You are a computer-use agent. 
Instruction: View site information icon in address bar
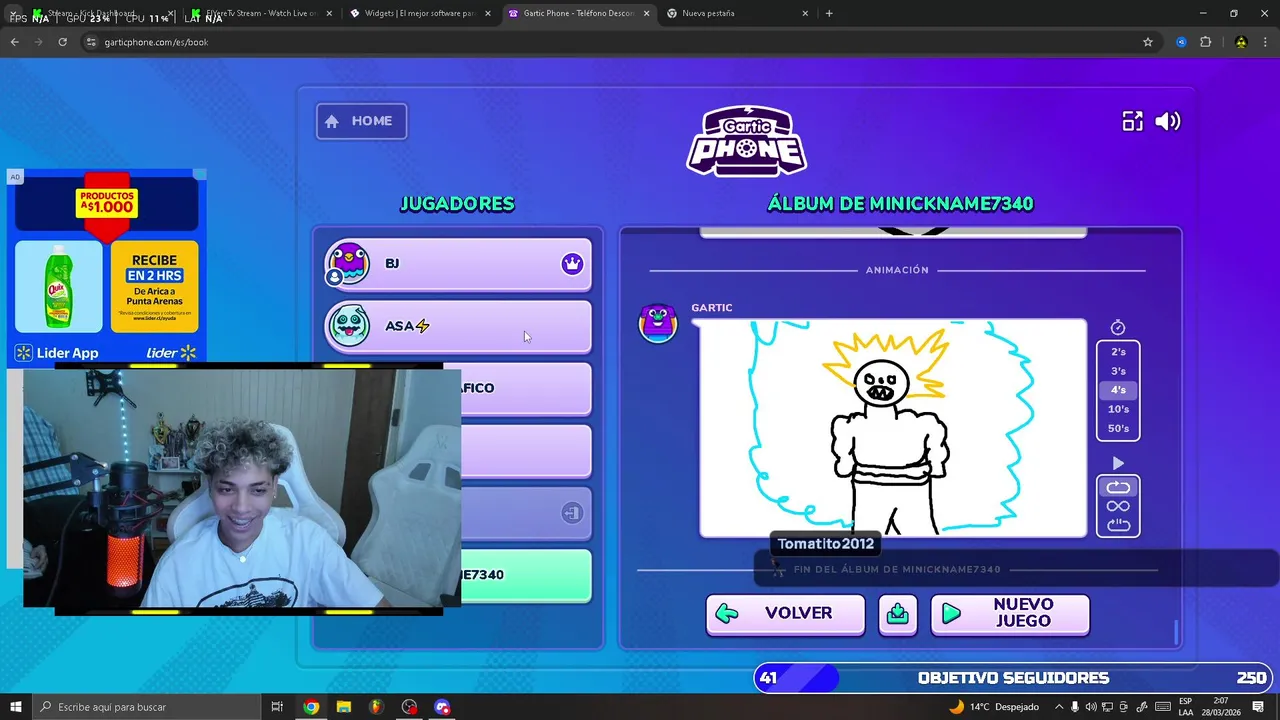[92, 42]
